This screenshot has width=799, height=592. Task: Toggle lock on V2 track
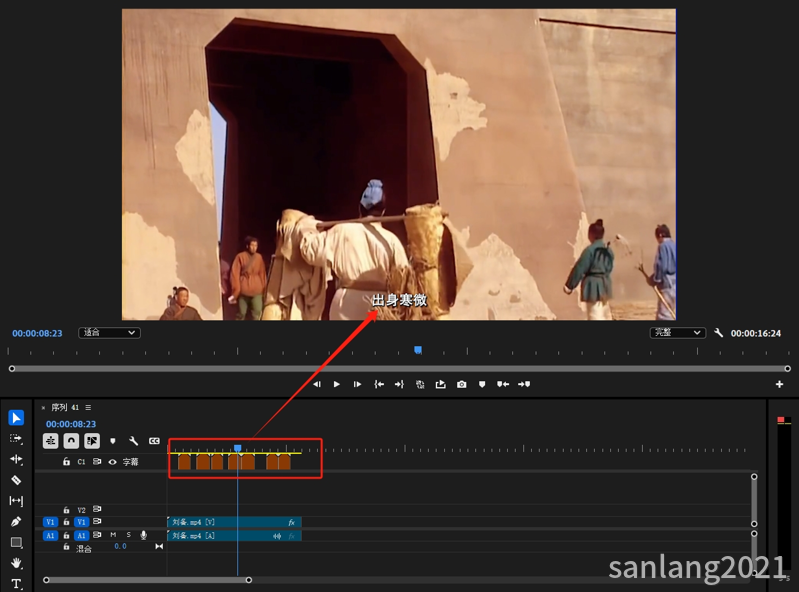tap(66, 509)
